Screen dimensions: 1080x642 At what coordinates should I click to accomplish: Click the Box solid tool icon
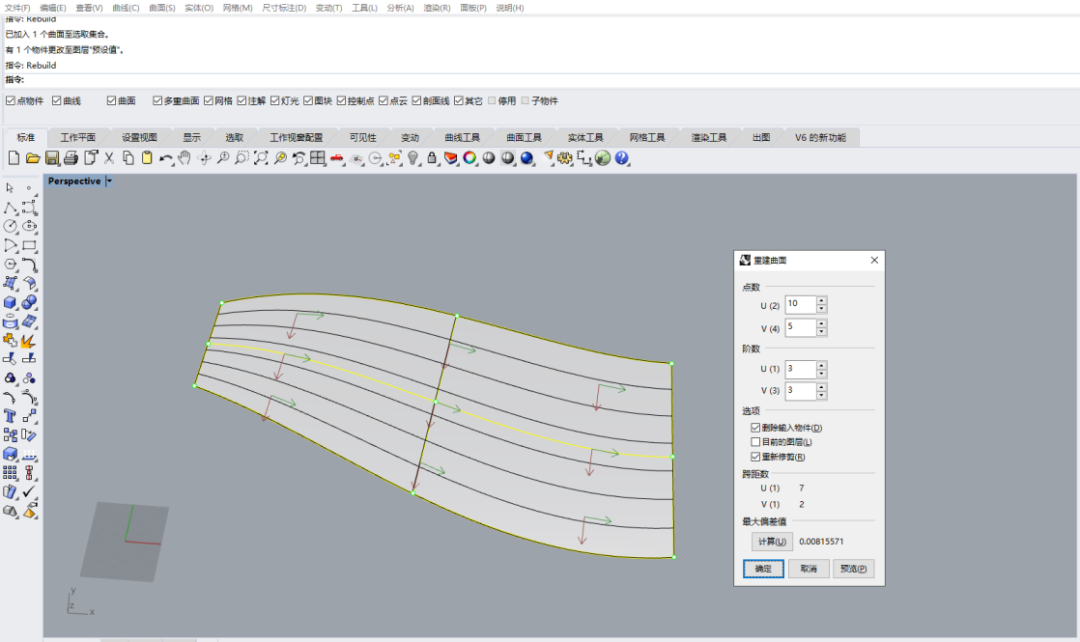(x=11, y=302)
